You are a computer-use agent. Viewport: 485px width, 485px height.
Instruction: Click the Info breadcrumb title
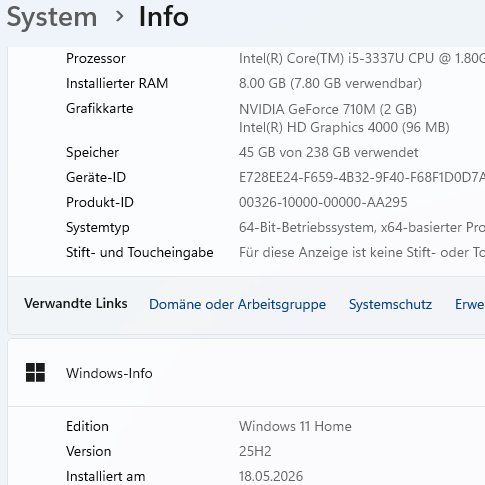164,17
